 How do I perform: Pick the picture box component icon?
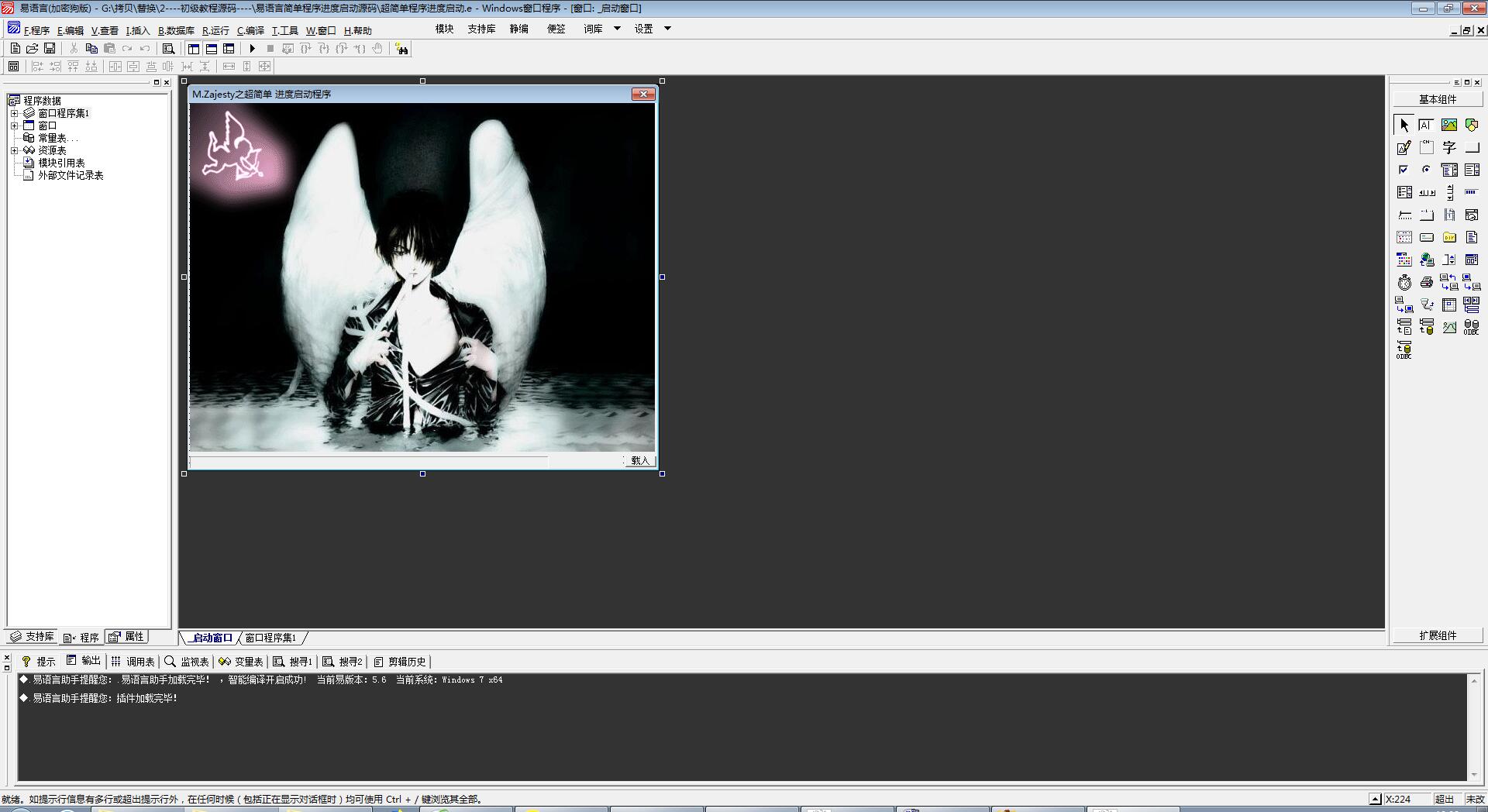pyautogui.click(x=1449, y=125)
